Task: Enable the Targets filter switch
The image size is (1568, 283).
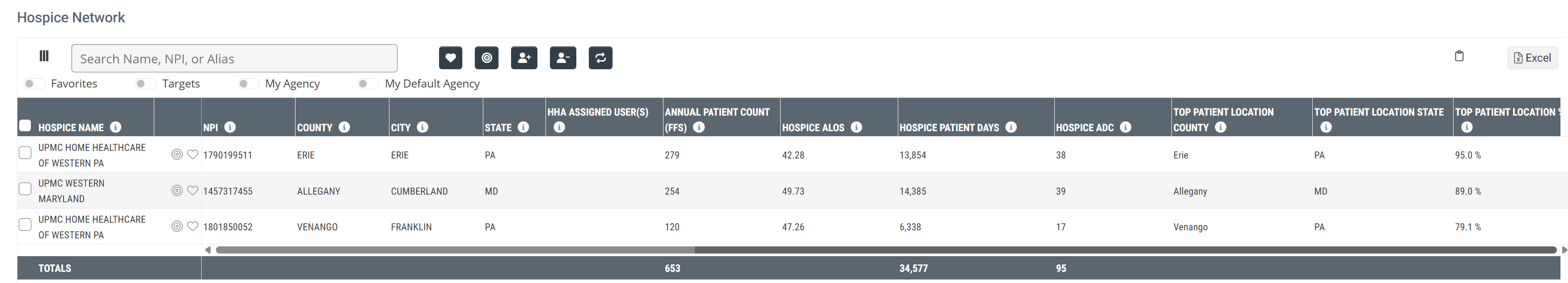Action: pyautogui.click(x=145, y=83)
